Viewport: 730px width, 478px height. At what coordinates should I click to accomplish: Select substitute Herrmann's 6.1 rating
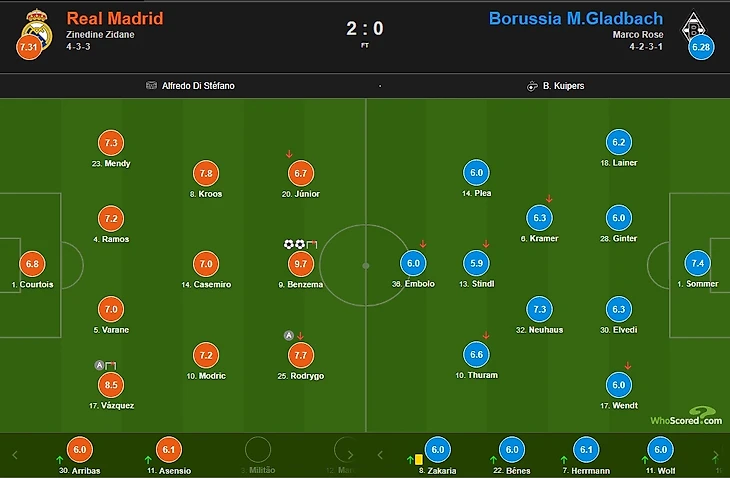click(586, 450)
